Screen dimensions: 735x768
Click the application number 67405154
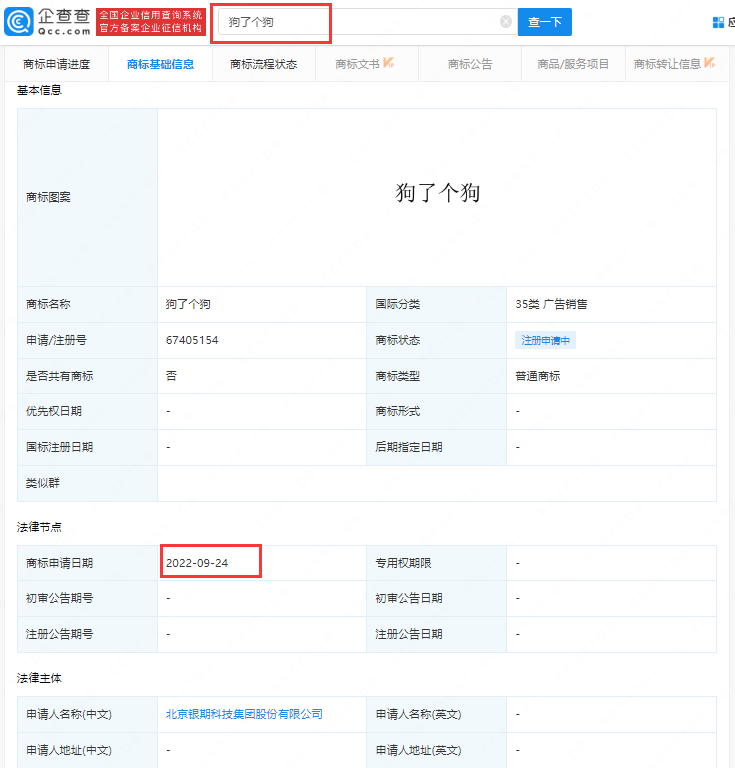click(192, 341)
